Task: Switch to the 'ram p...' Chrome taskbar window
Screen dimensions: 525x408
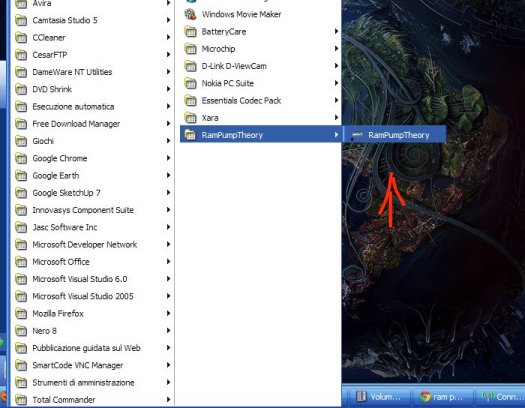Action: pos(442,397)
